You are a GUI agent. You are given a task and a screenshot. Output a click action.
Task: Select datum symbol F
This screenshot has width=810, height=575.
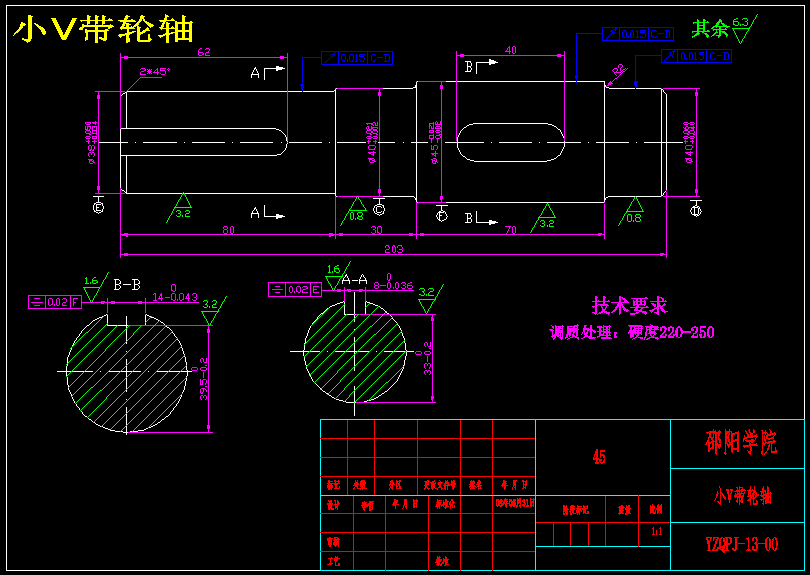tap(442, 215)
